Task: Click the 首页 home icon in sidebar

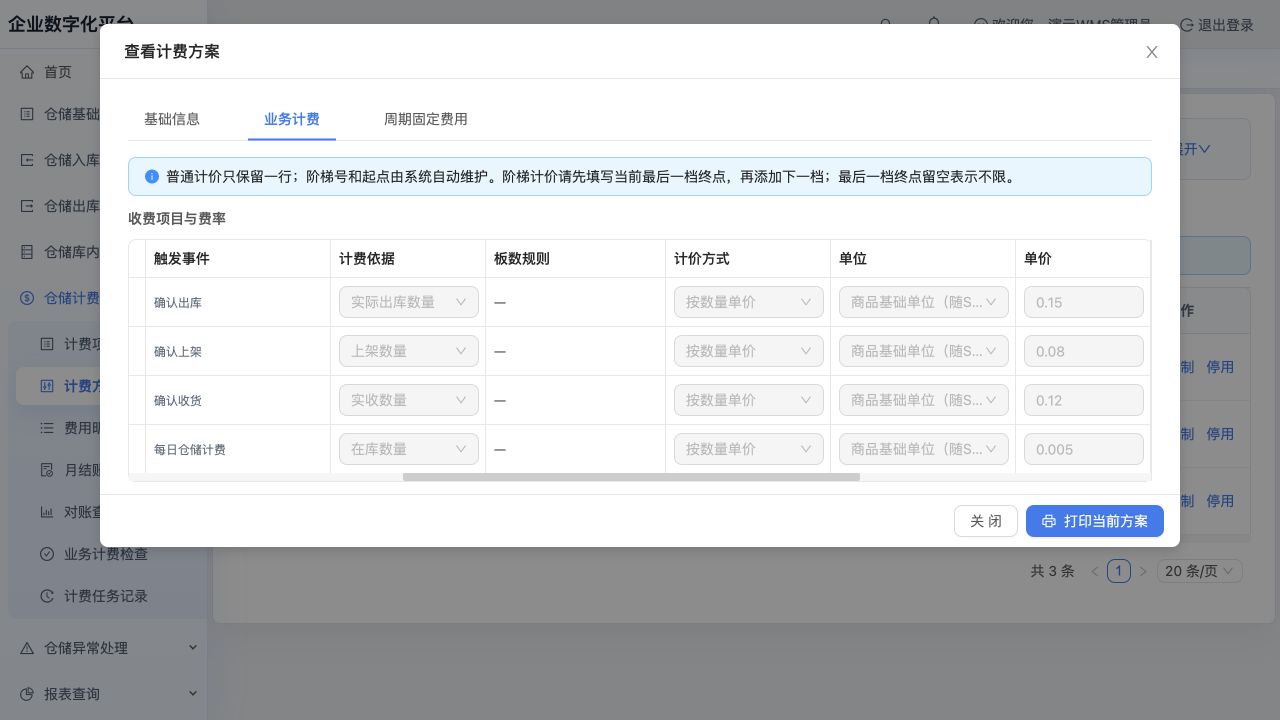Action: click(x=27, y=72)
